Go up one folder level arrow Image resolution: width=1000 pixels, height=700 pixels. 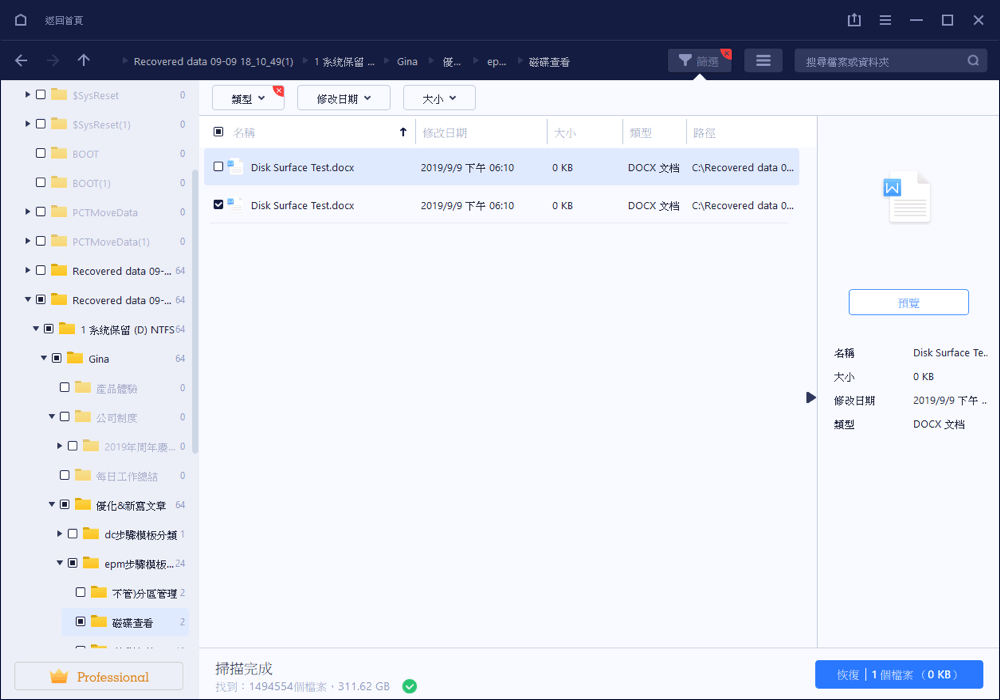(x=84, y=60)
